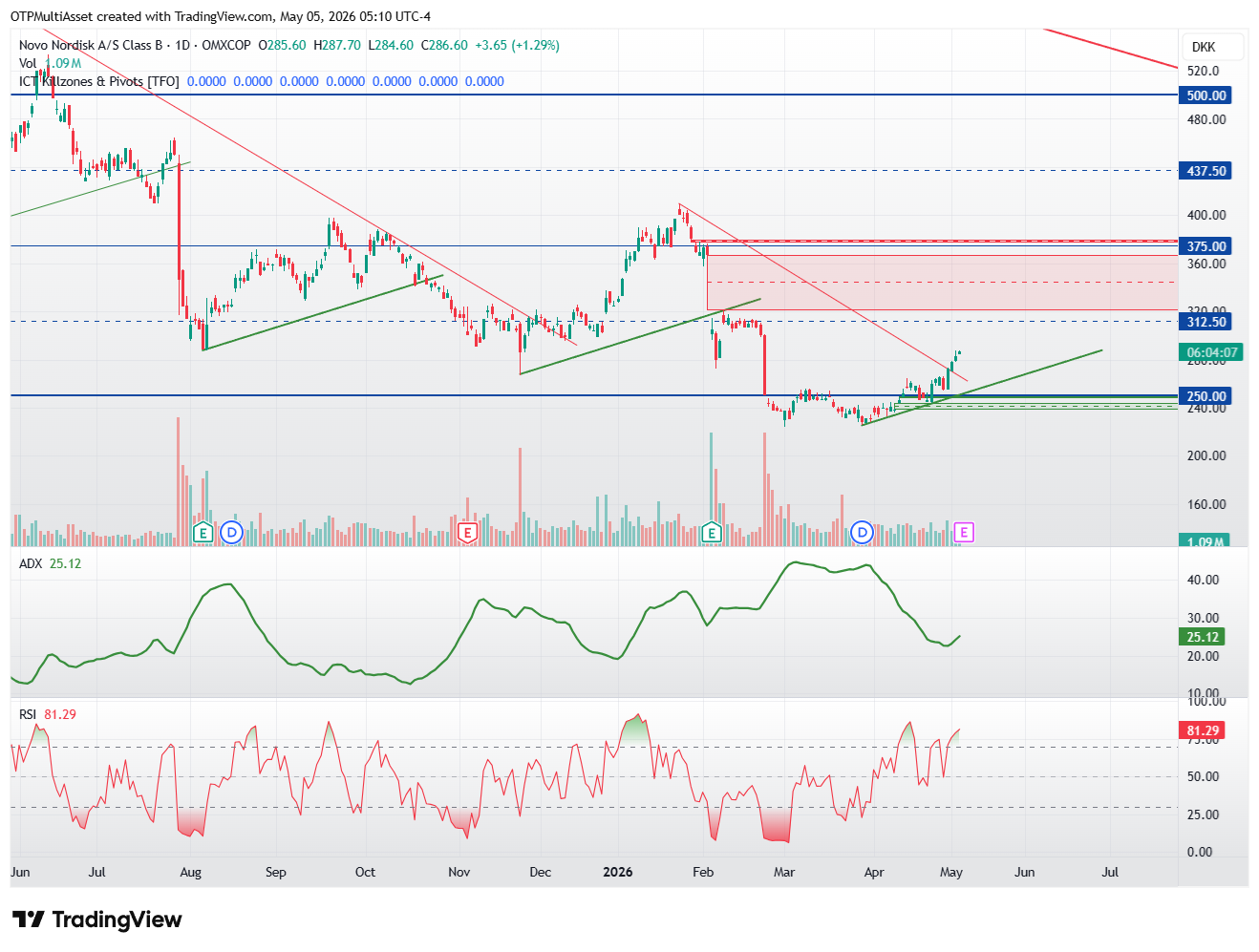1259x952 pixels.
Task: Click the 312.50 price level label
Action: (x=1206, y=322)
